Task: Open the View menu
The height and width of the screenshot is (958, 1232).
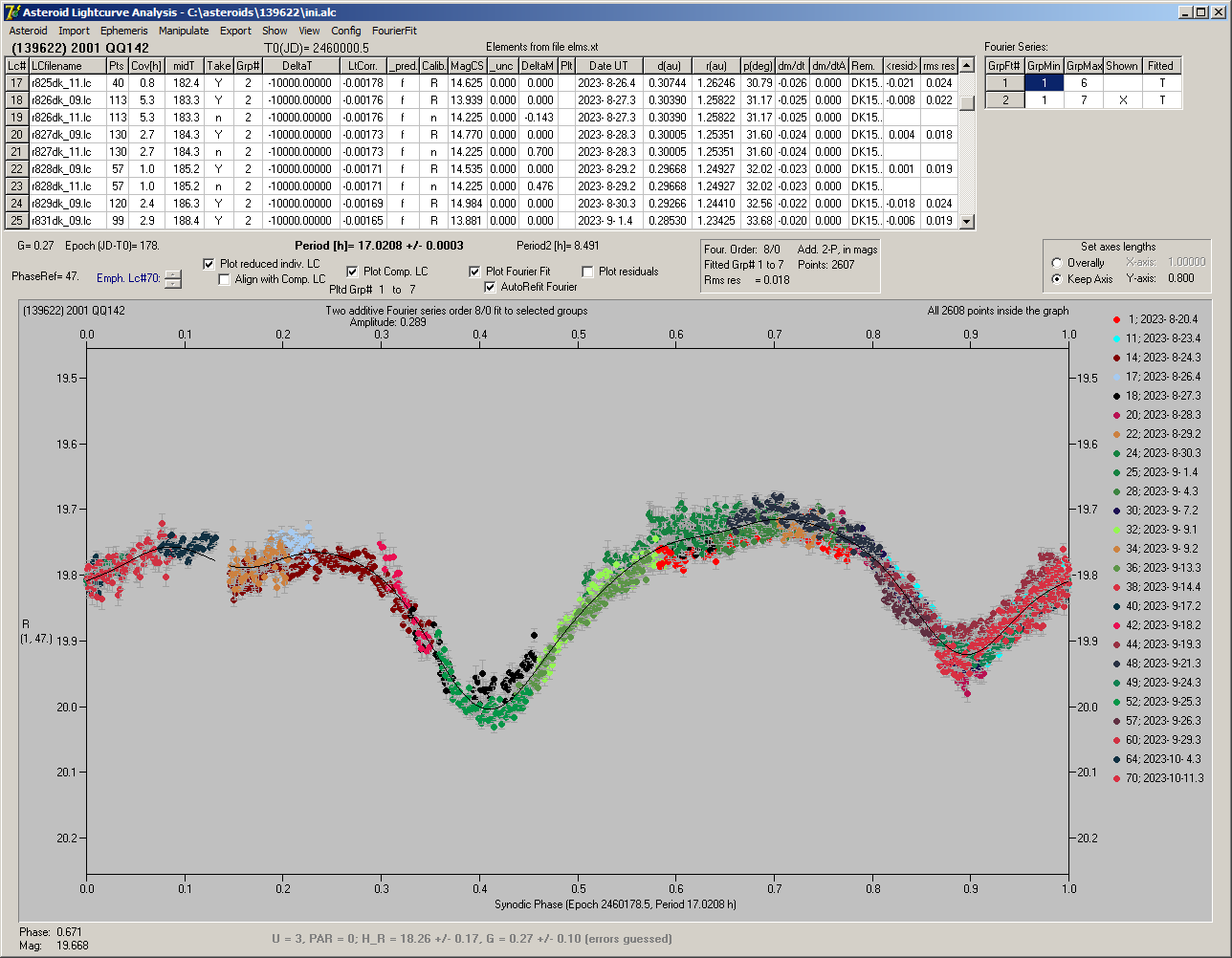Action: 309,31
